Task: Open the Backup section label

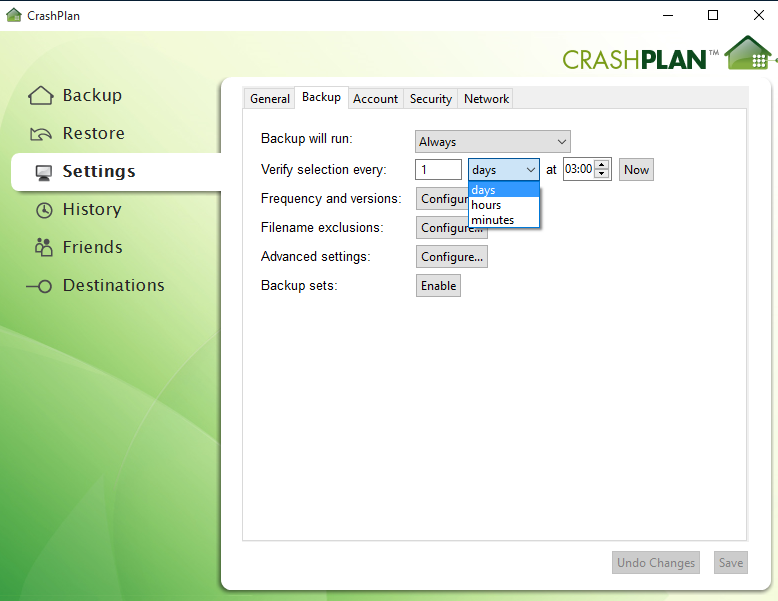Action: coord(92,95)
